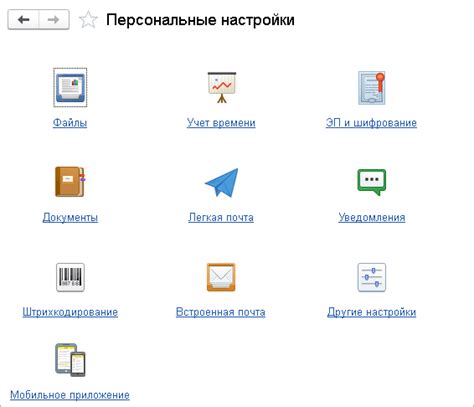This screenshot has width=474, height=407.
Task: Open the Легкая почта paper plane icon
Action: 221,182
